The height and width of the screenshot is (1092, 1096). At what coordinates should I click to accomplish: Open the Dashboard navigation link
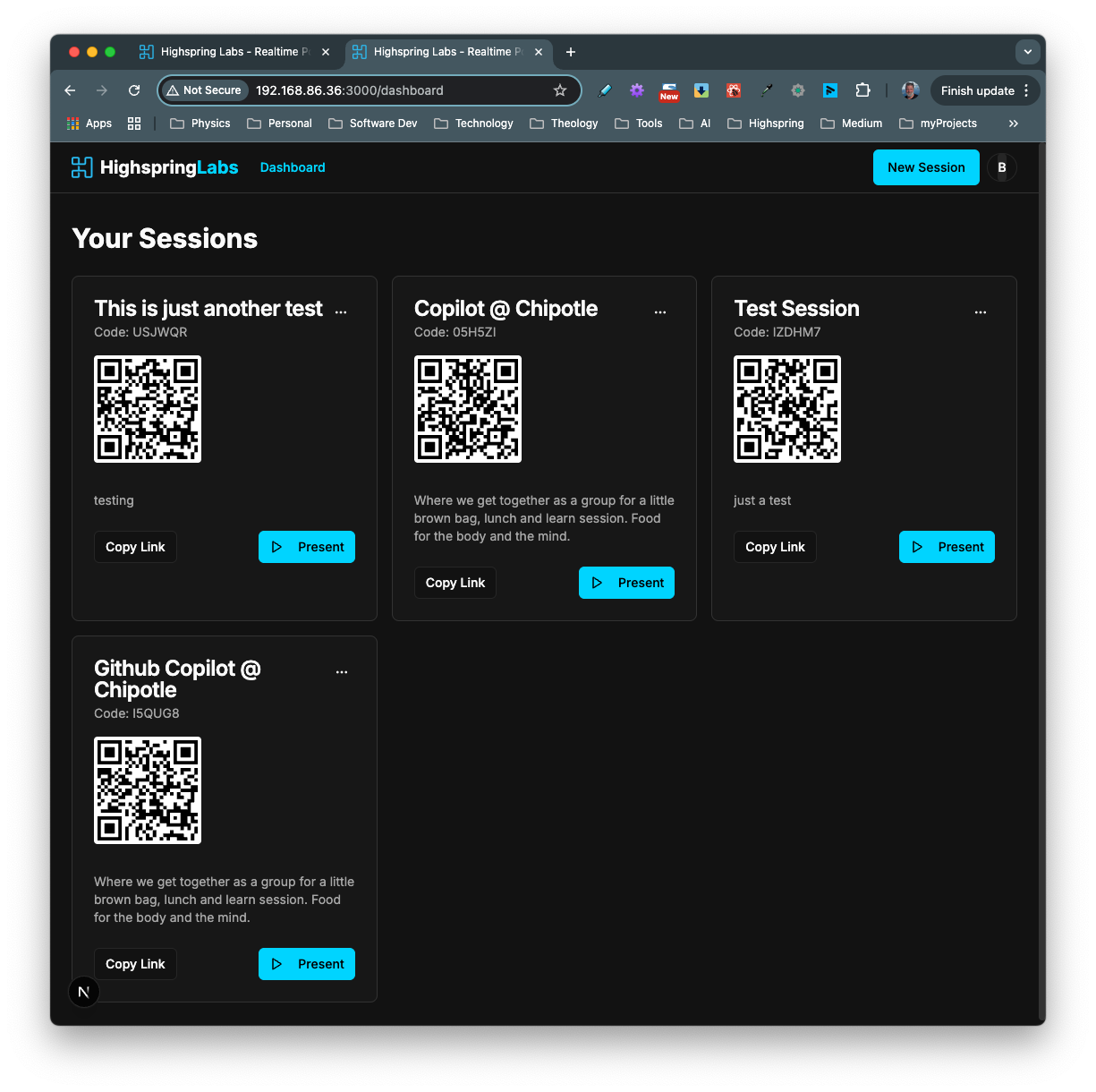[x=293, y=167]
